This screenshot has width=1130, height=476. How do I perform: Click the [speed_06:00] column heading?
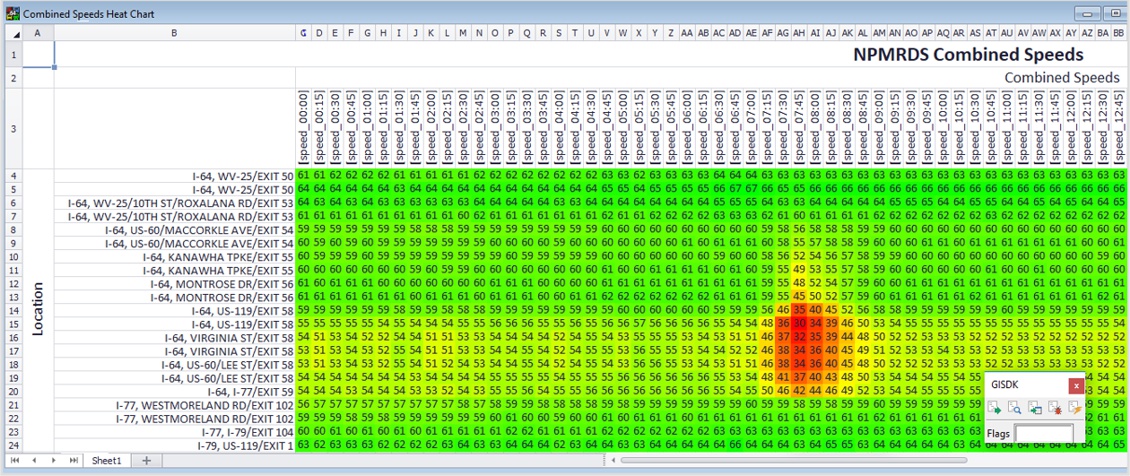(x=687, y=129)
